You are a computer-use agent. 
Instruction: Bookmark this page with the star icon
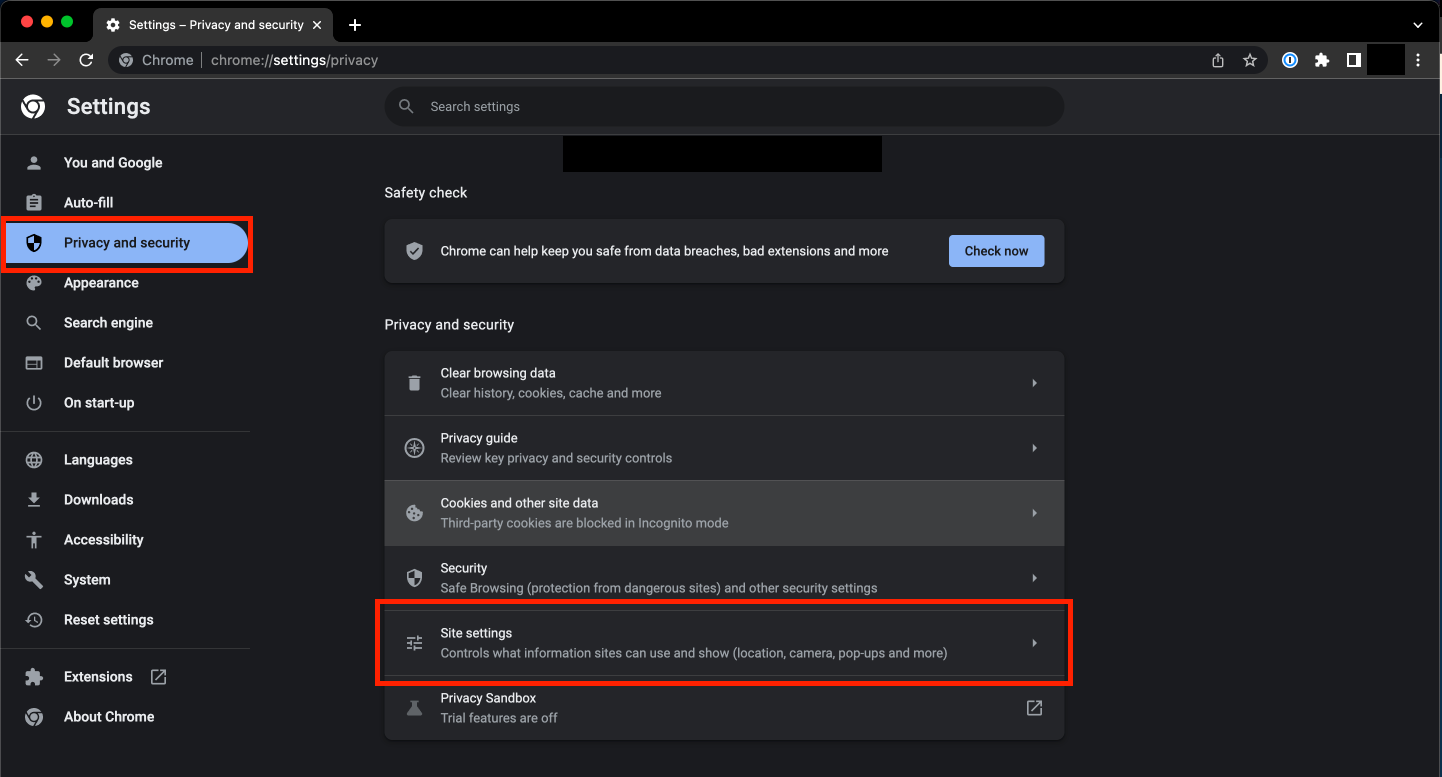1250,60
